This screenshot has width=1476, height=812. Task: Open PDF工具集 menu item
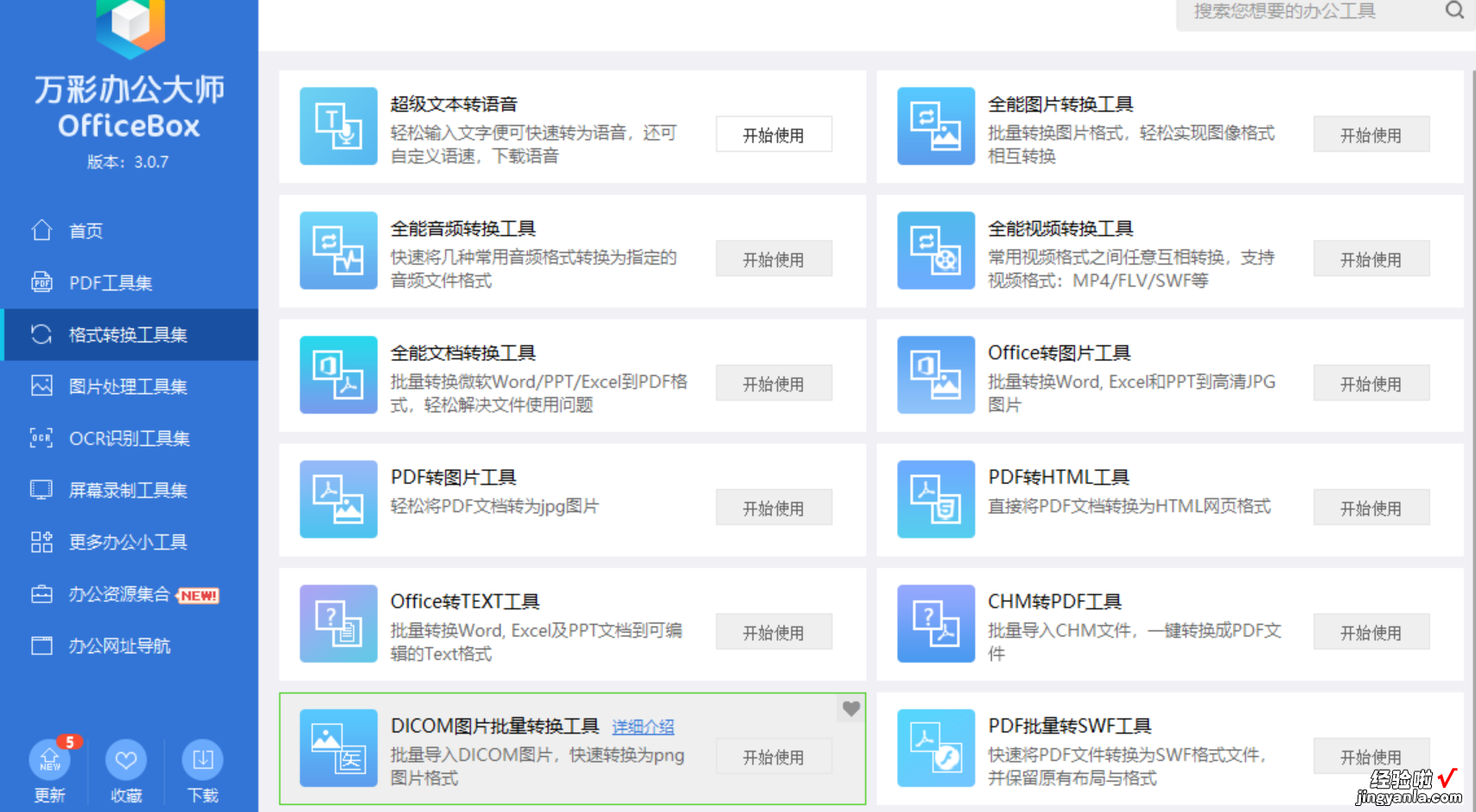coord(130,282)
